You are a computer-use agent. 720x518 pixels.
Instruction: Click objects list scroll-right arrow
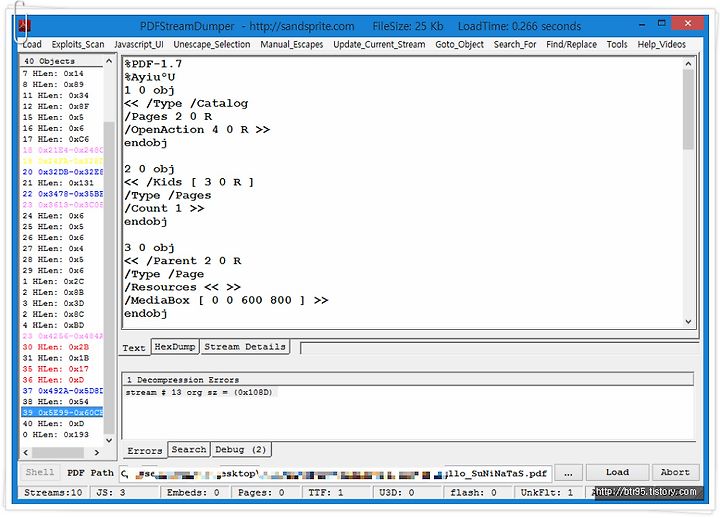pos(96,452)
